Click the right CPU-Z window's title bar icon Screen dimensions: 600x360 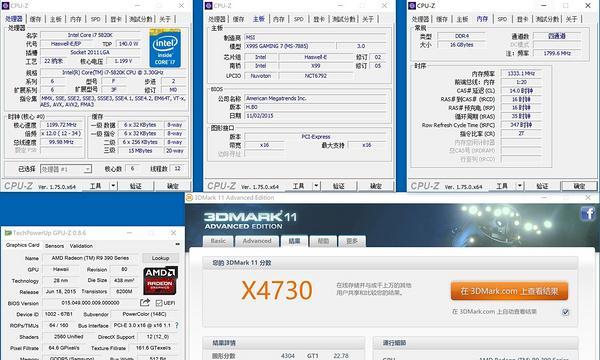click(x=412, y=5)
